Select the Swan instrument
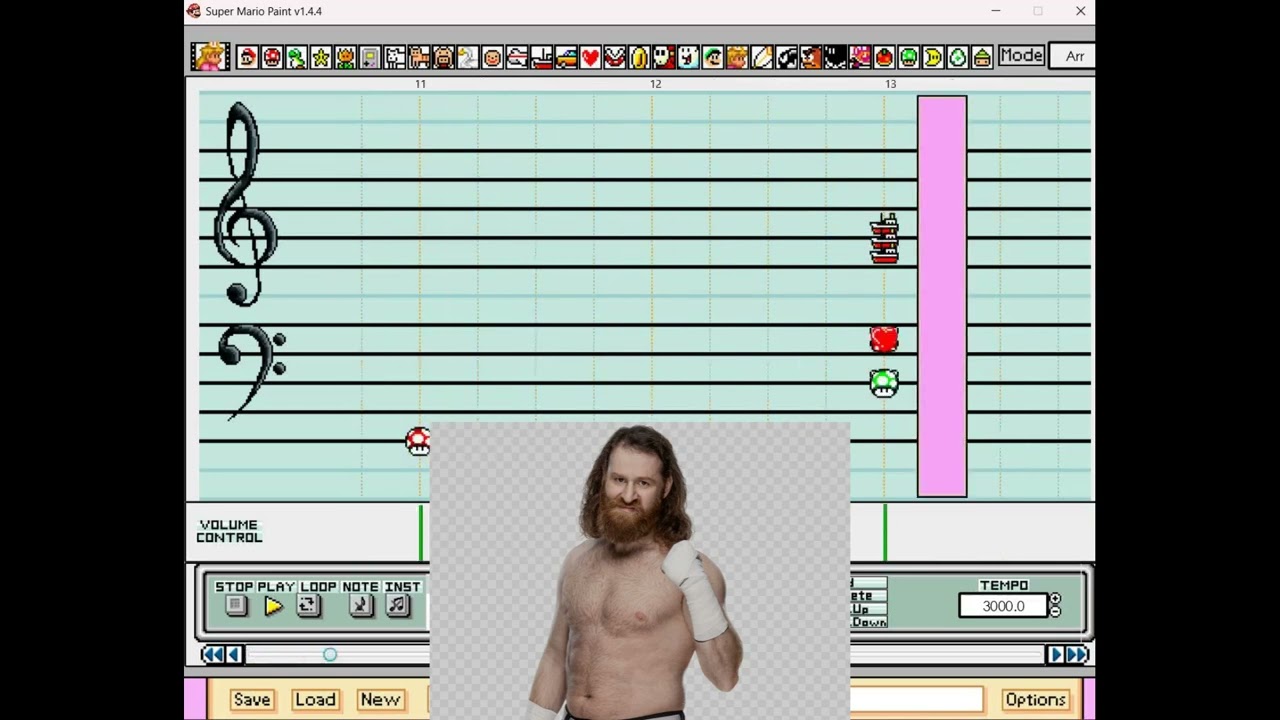 pyautogui.click(x=467, y=57)
